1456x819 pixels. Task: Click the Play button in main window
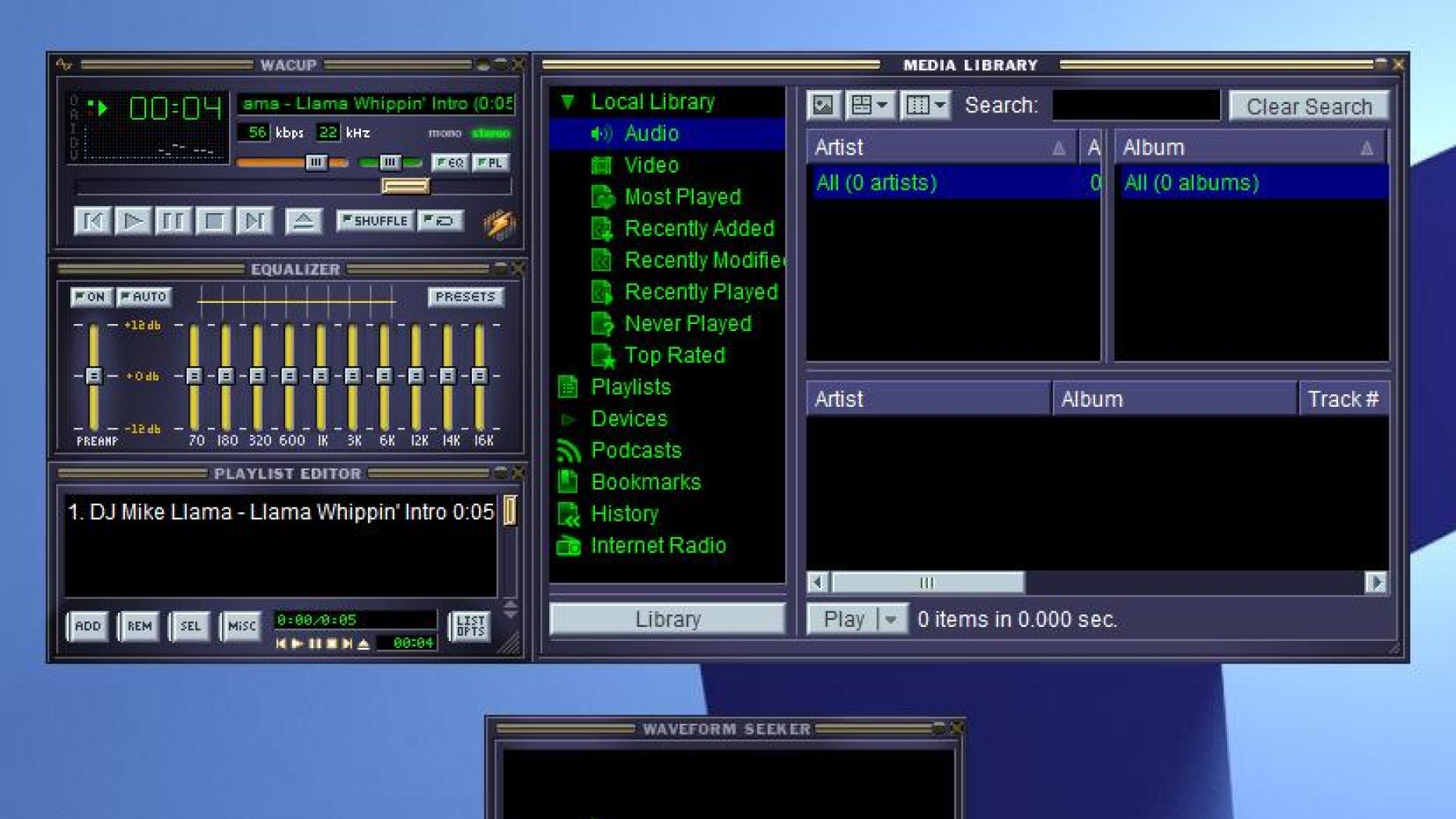(133, 221)
